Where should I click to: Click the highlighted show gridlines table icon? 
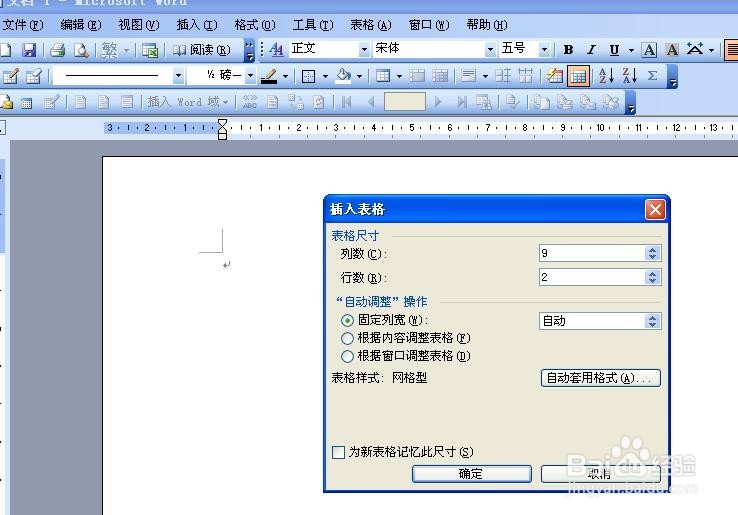(x=578, y=76)
